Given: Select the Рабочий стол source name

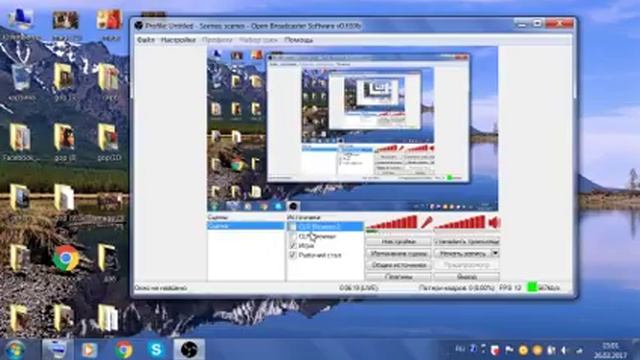Looking at the screenshot, I should [320, 255].
